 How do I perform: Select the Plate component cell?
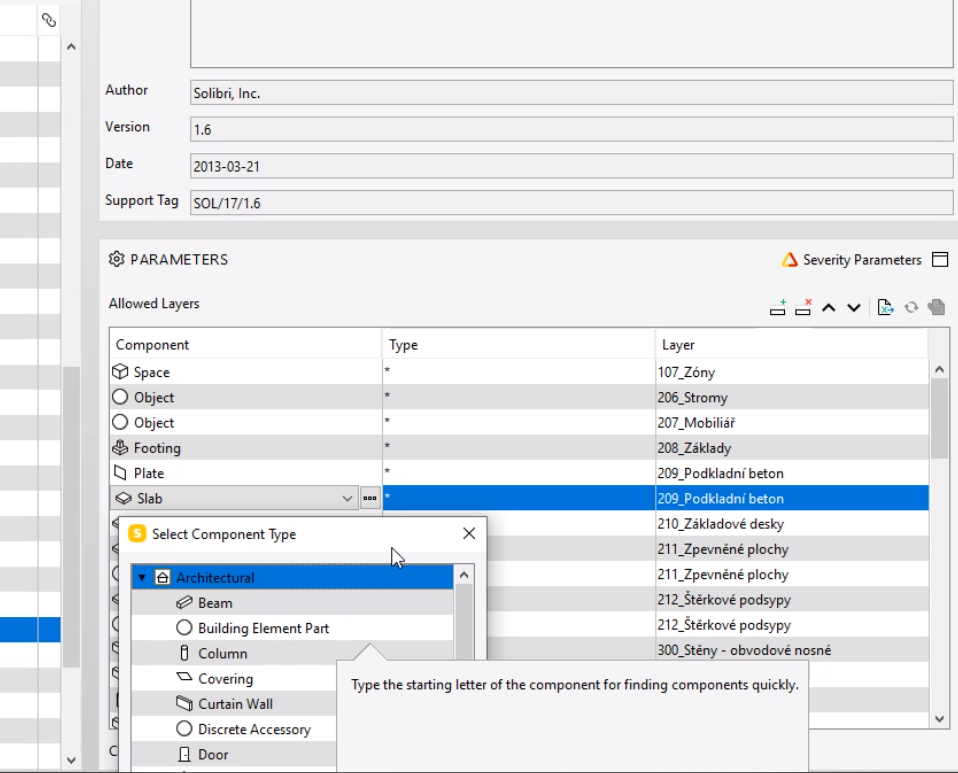click(x=246, y=473)
